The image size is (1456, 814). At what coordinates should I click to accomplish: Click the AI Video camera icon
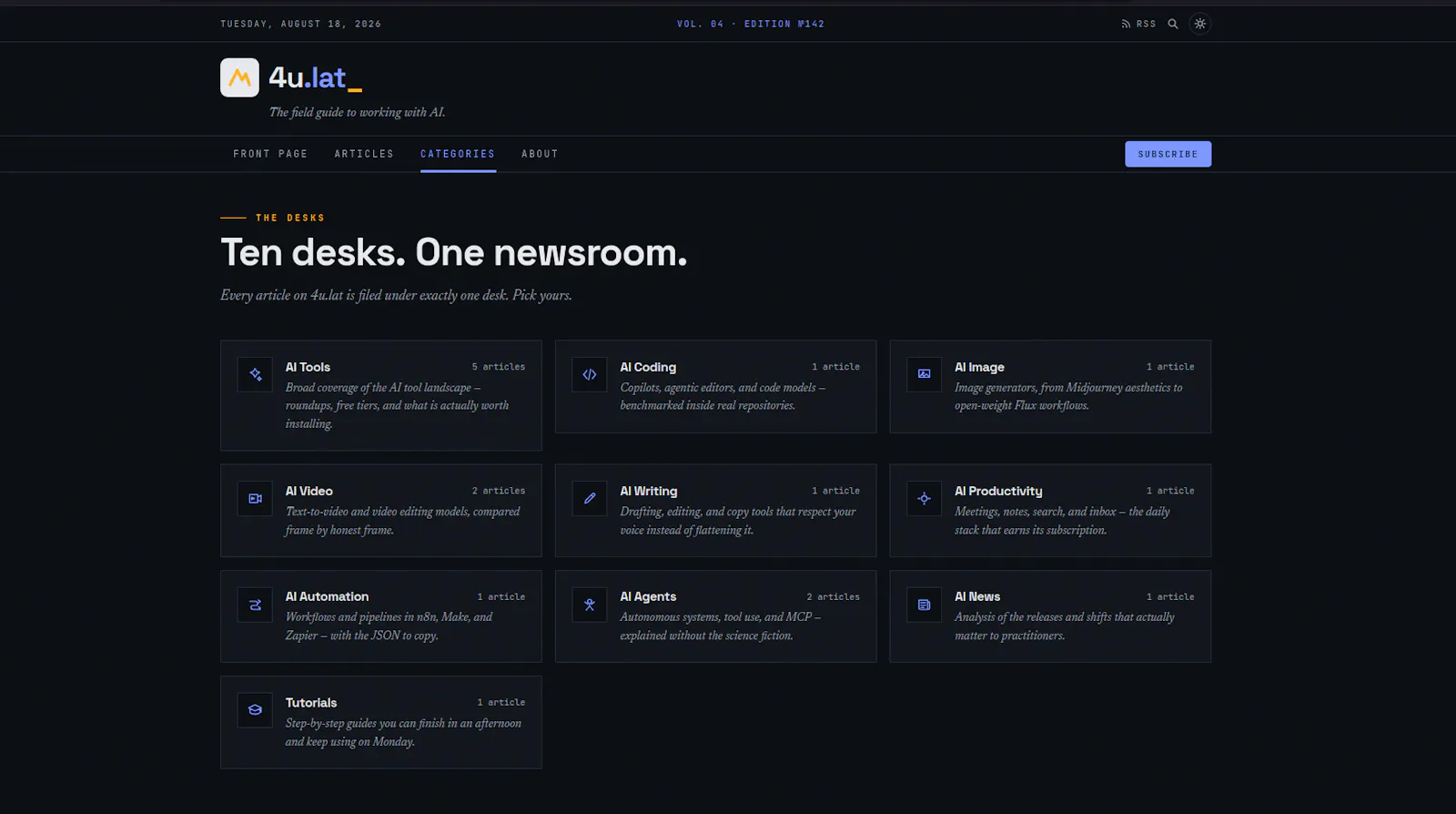pyautogui.click(x=255, y=498)
